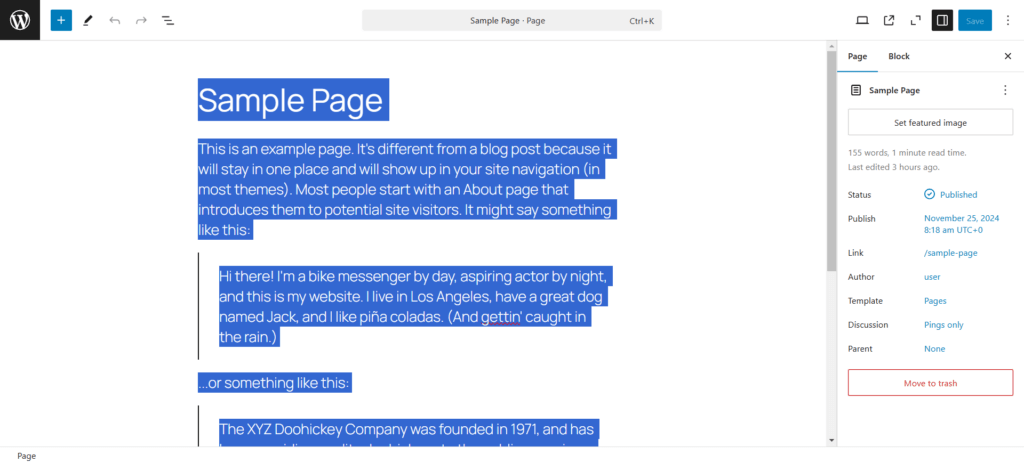Click the page document icon beside Sample Page

pos(856,90)
